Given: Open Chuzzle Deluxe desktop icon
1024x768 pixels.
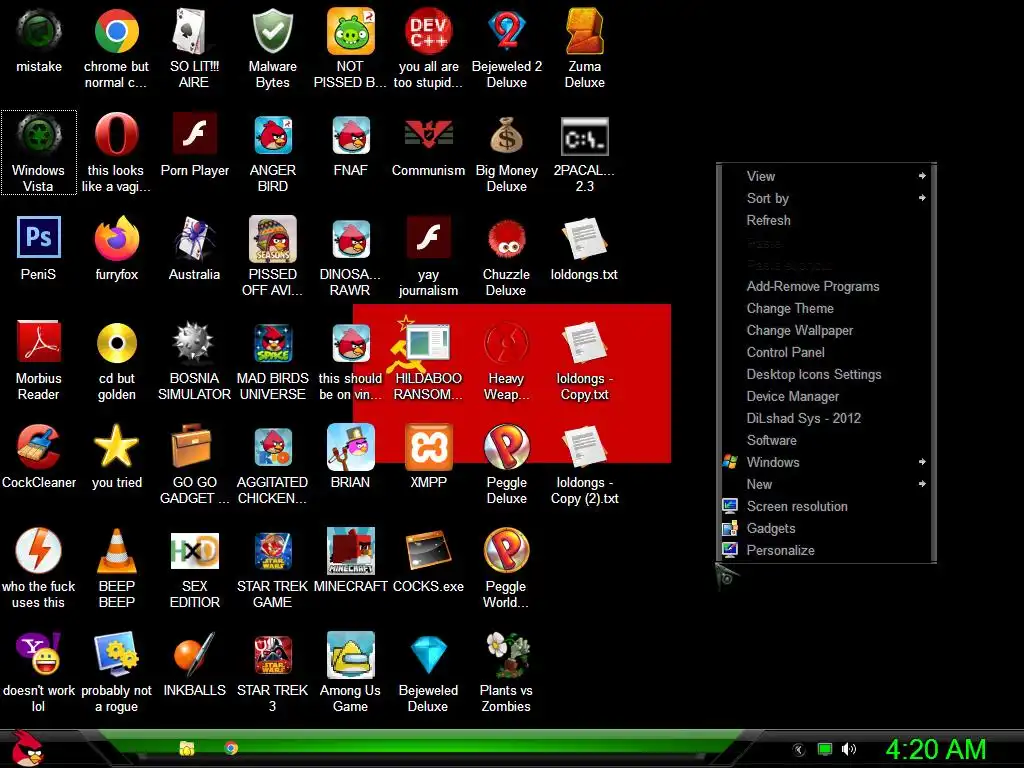Looking at the screenshot, I should pyautogui.click(x=506, y=240).
